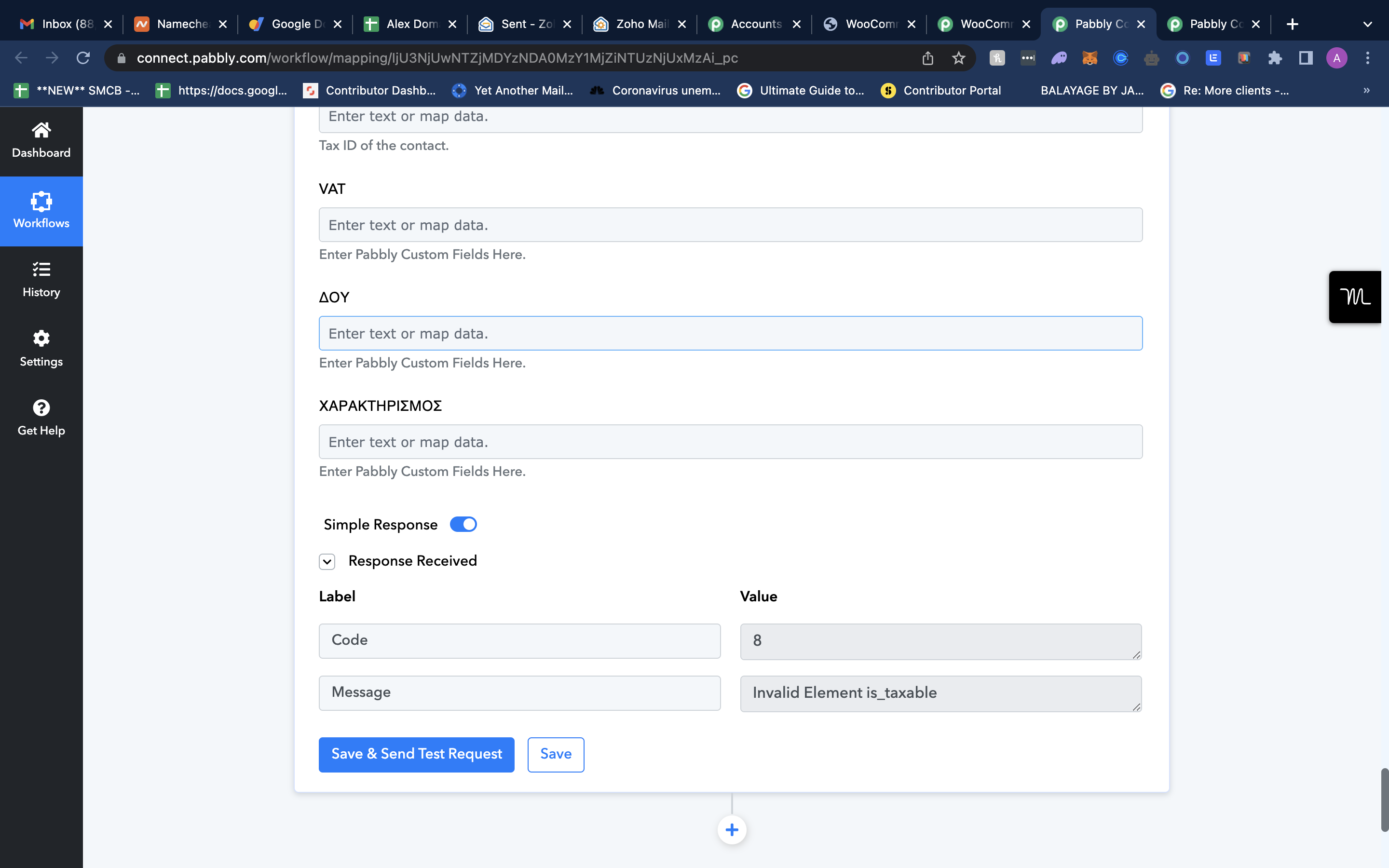Open the History list icon
Image resolution: width=1389 pixels, height=868 pixels.
coord(41,269)
